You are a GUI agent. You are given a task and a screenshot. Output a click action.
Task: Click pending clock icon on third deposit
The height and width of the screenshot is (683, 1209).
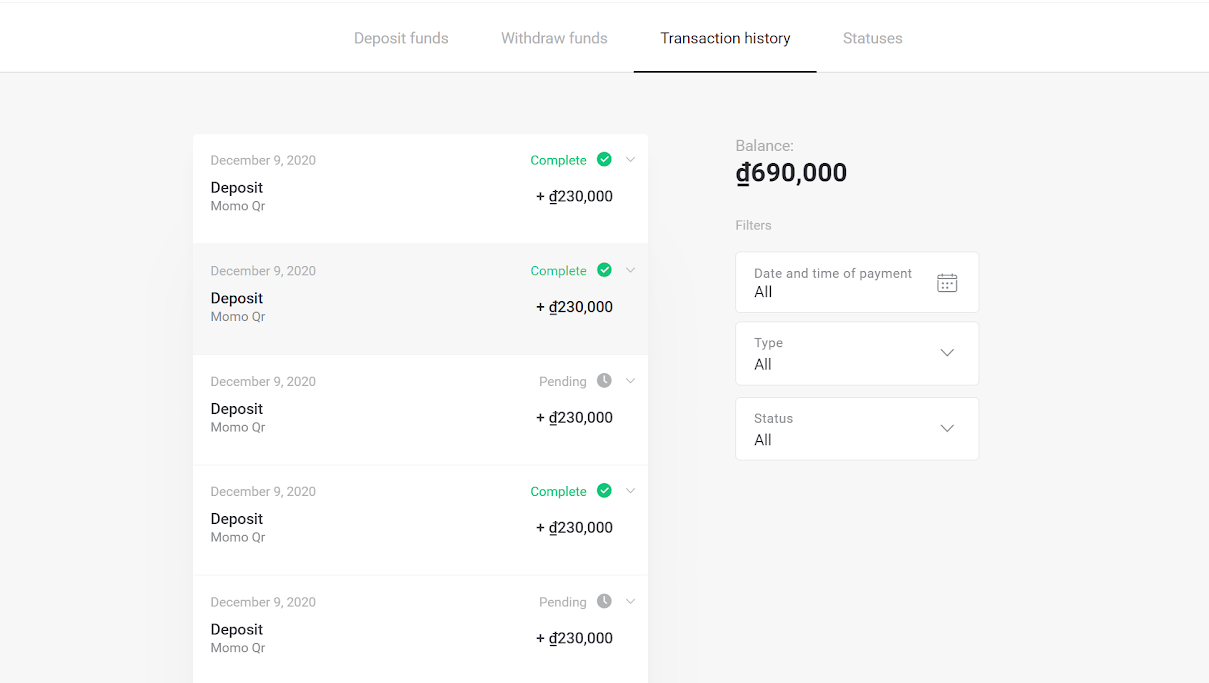pos(604,380)
